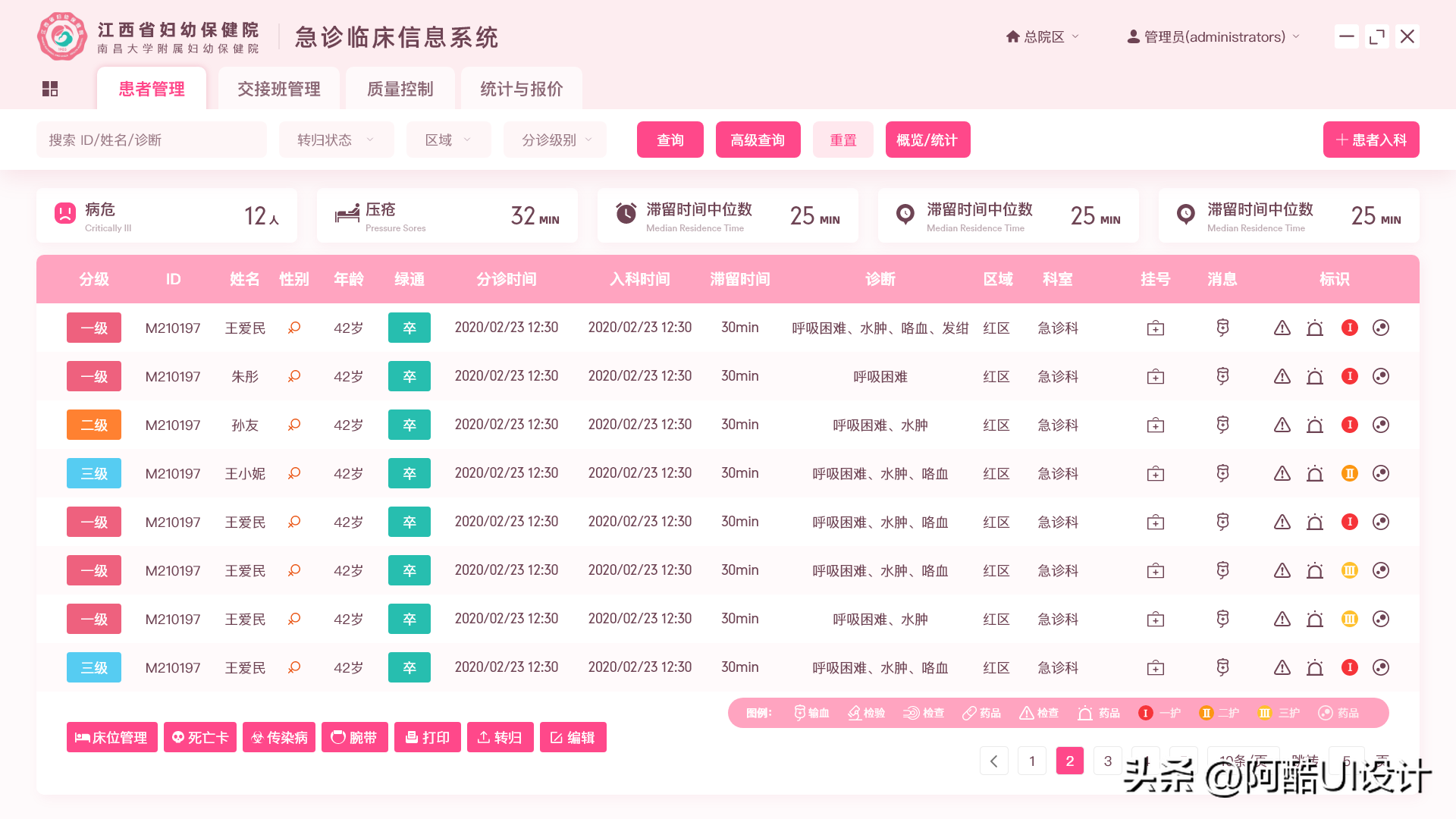Select orange 二级 triage tag for 孙友

(94, 425)
